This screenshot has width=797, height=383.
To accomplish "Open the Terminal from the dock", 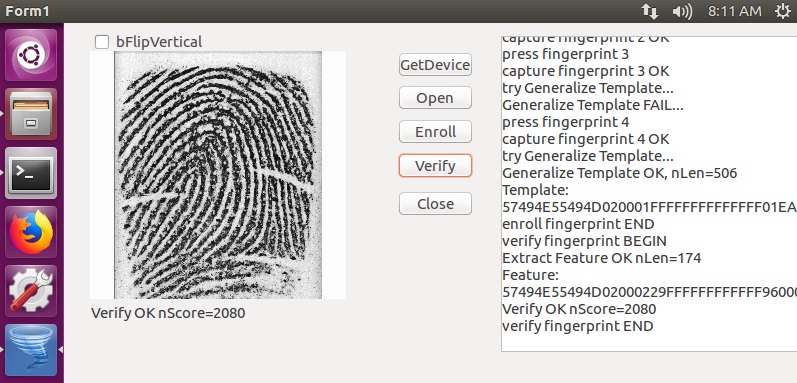I will [31, 173].
